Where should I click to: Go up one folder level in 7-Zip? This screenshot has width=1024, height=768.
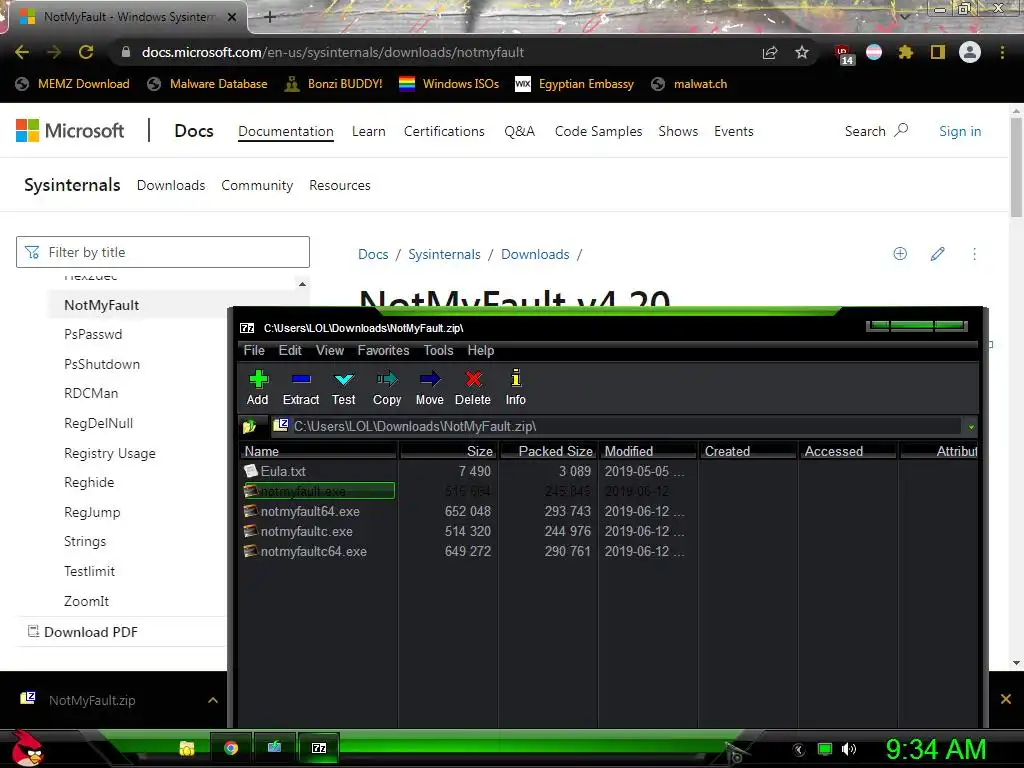249,427
